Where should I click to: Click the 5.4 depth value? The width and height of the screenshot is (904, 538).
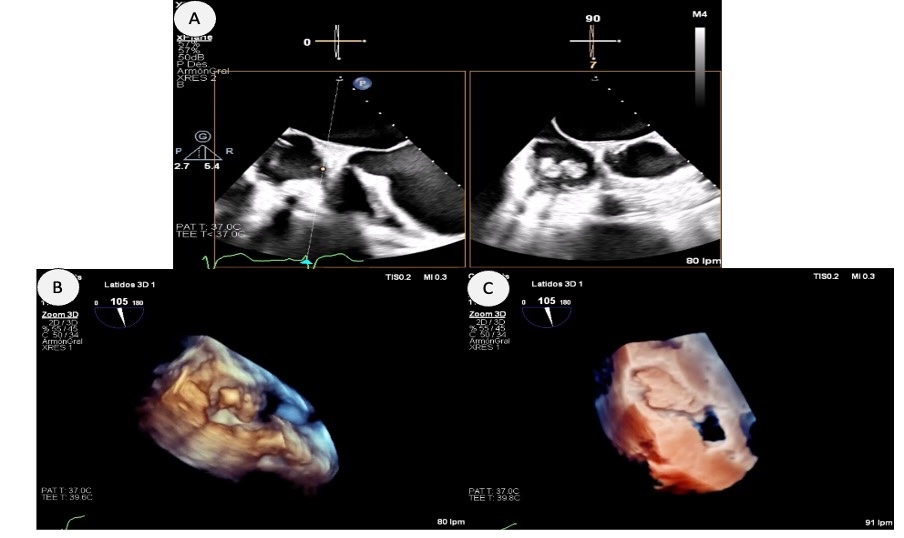(x=212, y=166)
